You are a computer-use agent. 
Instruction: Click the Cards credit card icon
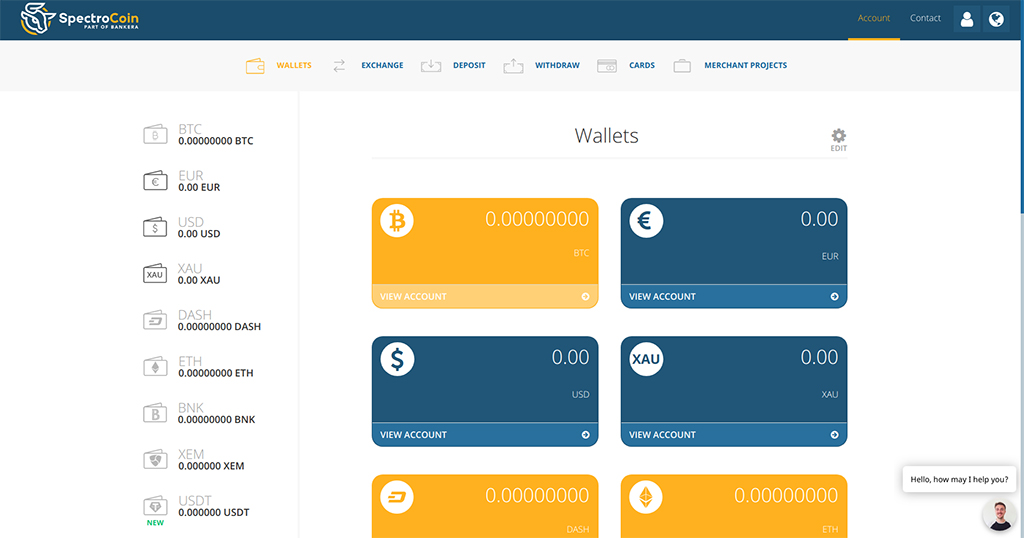(x=607, y=66)
